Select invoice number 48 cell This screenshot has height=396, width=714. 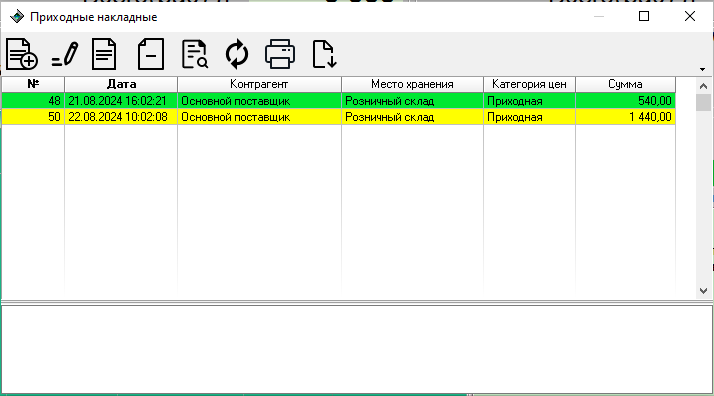click(x=33, y=101)
